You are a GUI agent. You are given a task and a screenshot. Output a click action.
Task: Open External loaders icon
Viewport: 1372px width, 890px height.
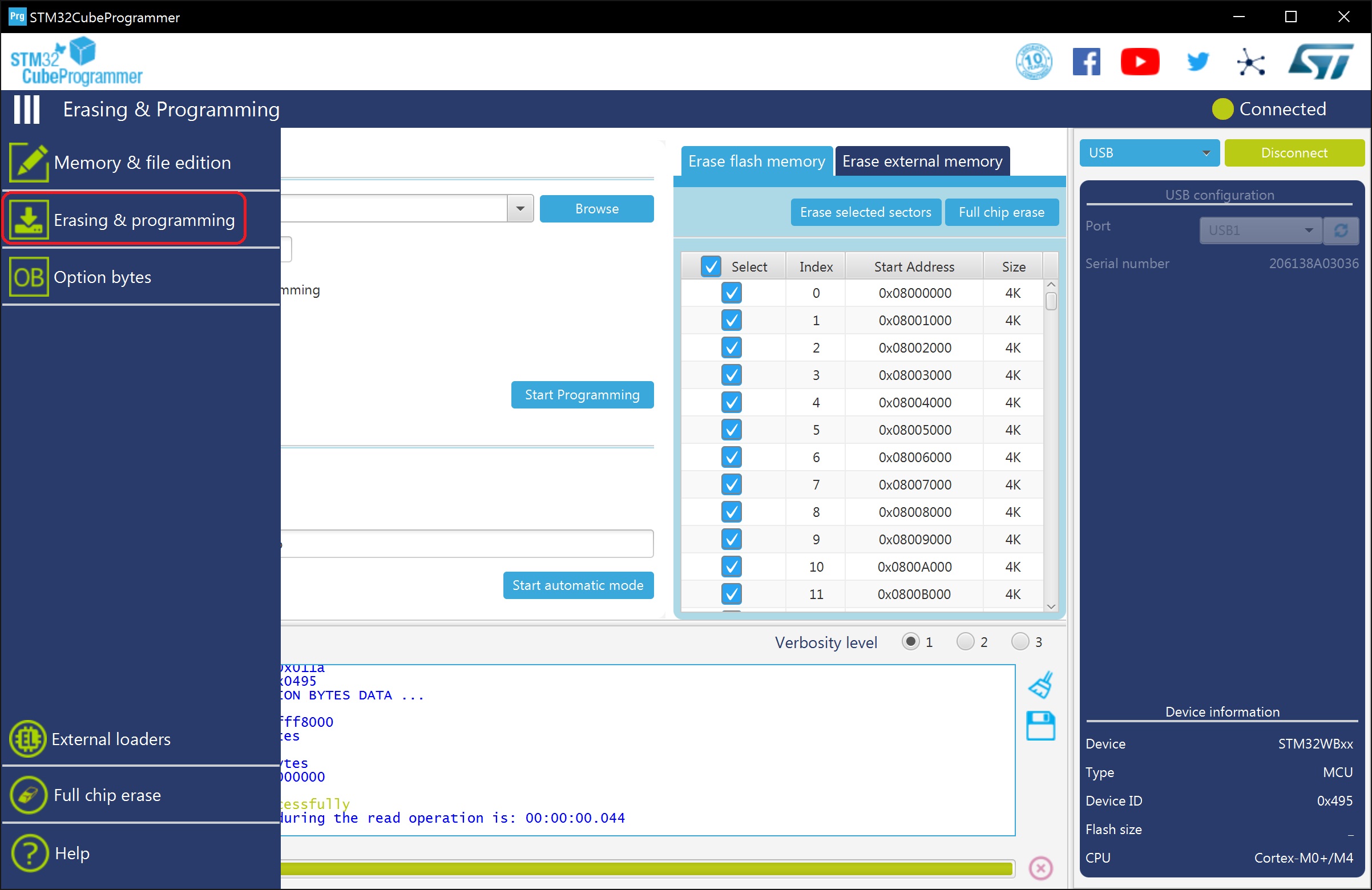(27, 739)
